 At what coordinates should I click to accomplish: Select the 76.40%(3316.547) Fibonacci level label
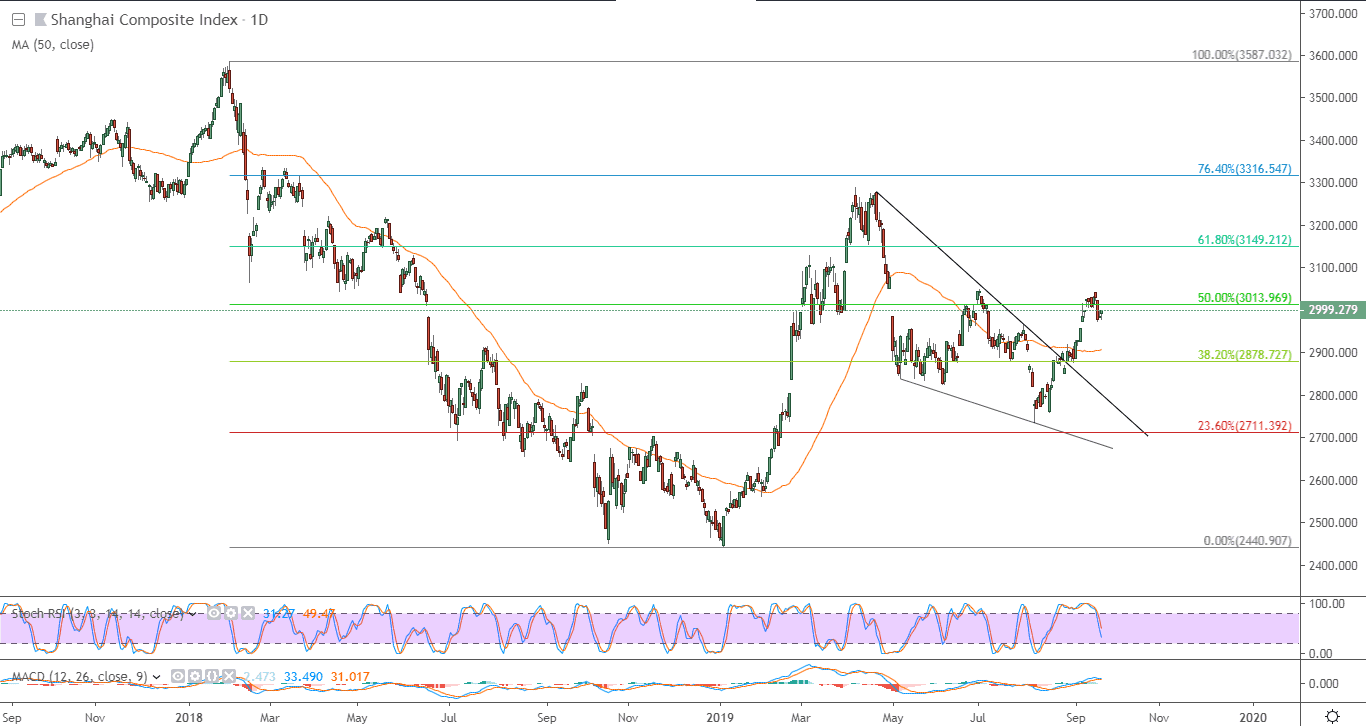pos(1245,169)
